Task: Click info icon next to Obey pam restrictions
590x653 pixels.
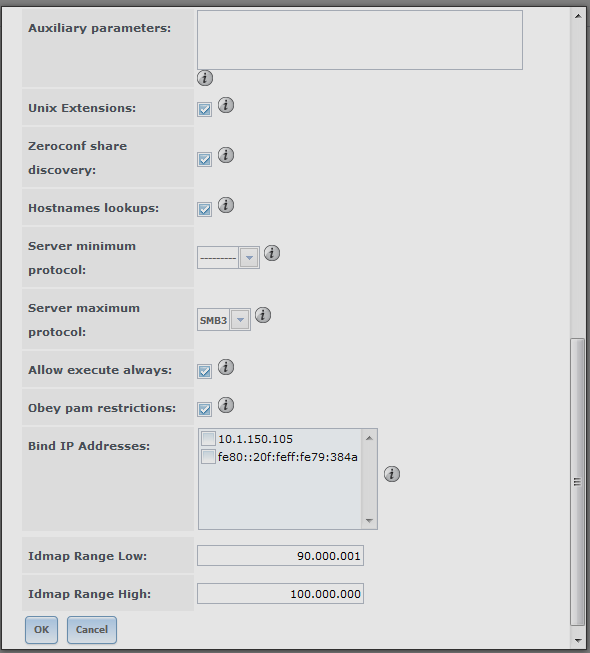Action: pyautogui.click(x=226, y=405)
